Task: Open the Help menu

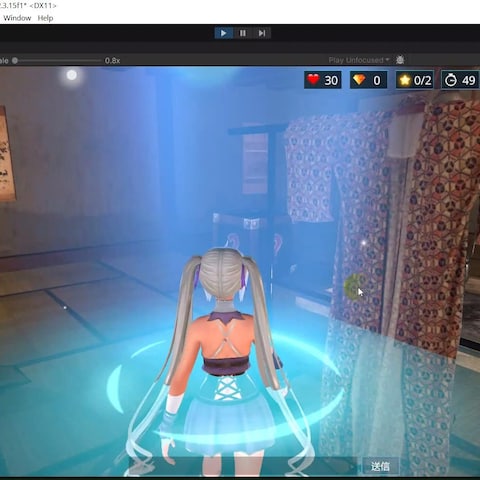Action: click(x=45, y=18)
